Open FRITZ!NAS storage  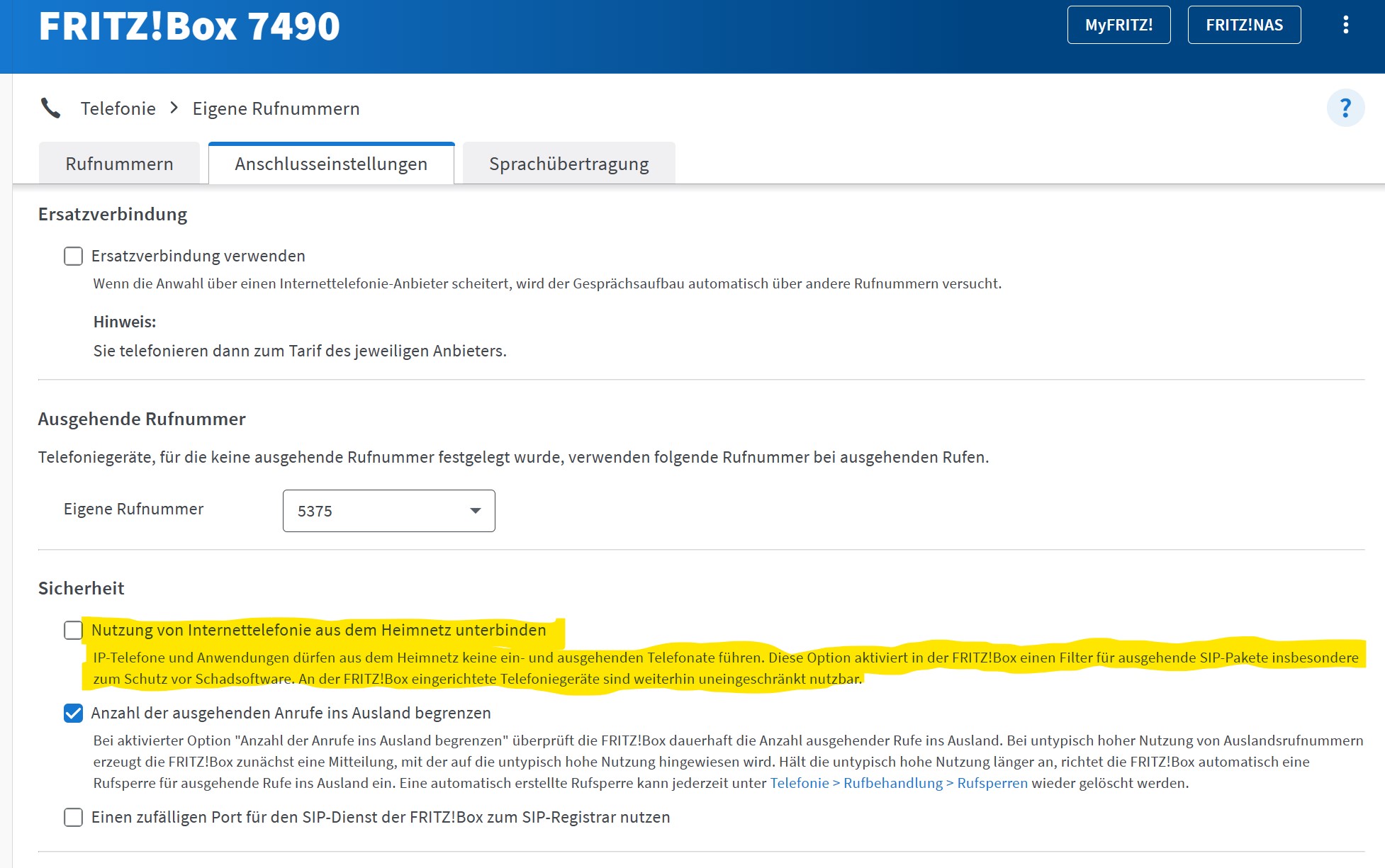pos(1244,25)
